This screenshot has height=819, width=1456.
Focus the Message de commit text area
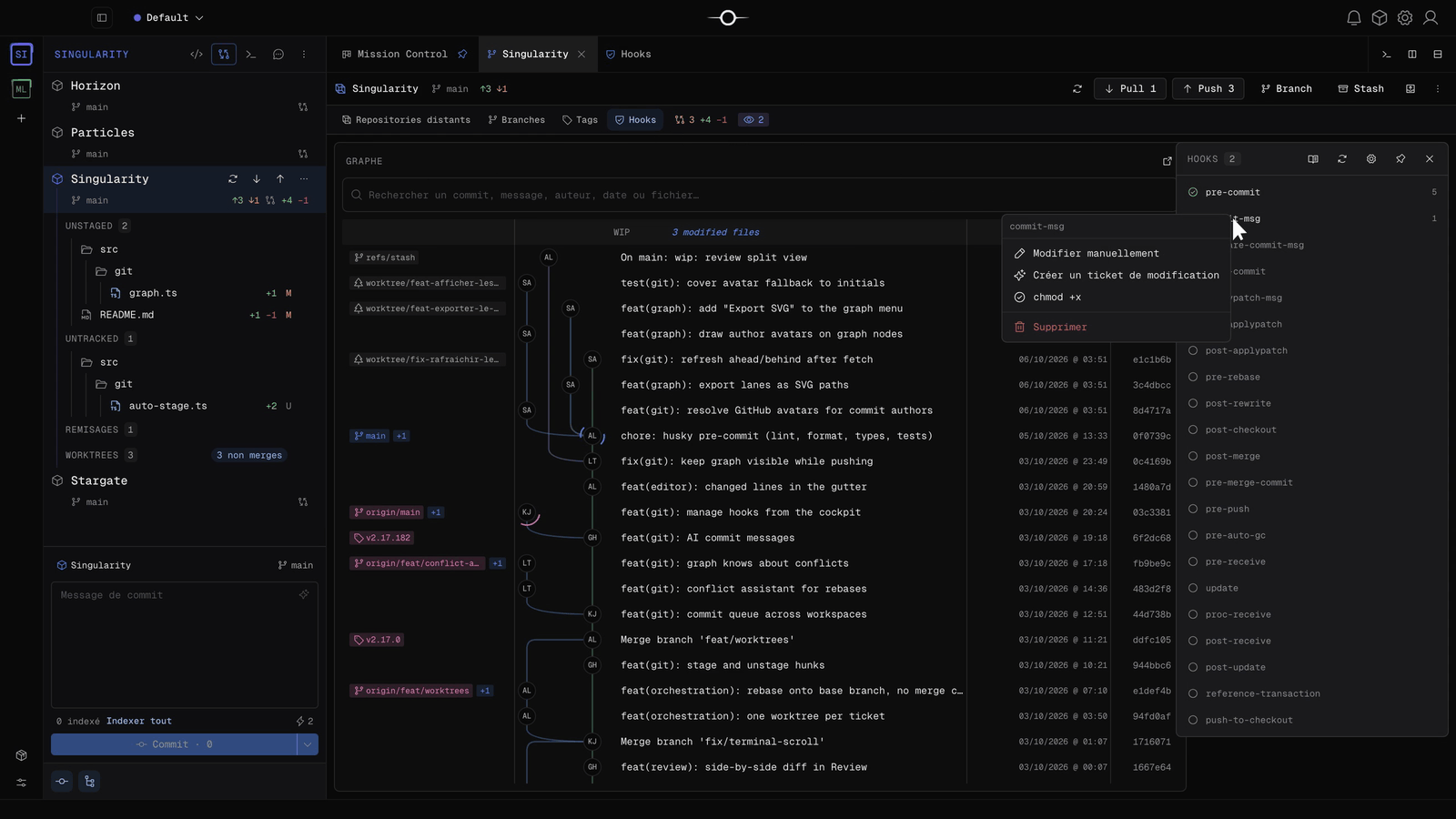185,644
